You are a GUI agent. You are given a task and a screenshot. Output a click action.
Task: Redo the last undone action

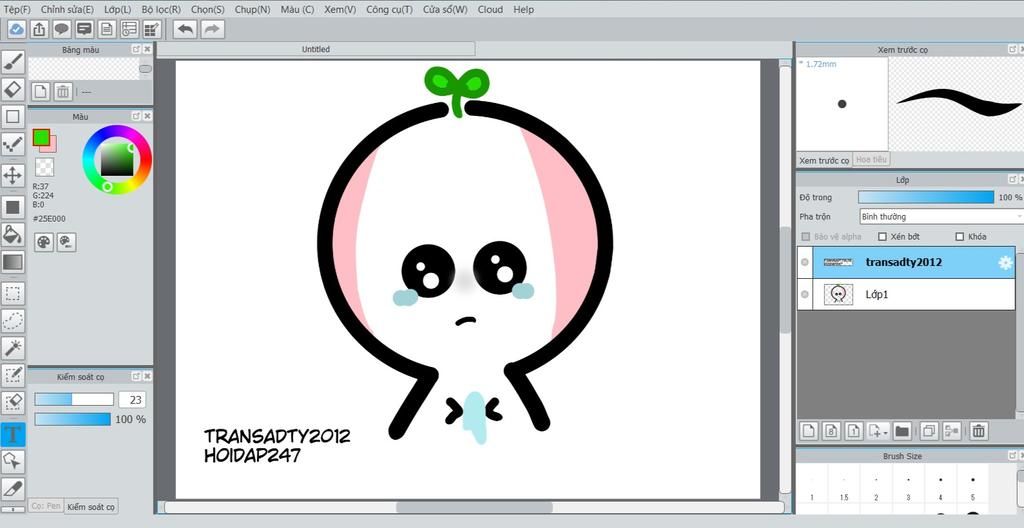click(x=212, y=29)
